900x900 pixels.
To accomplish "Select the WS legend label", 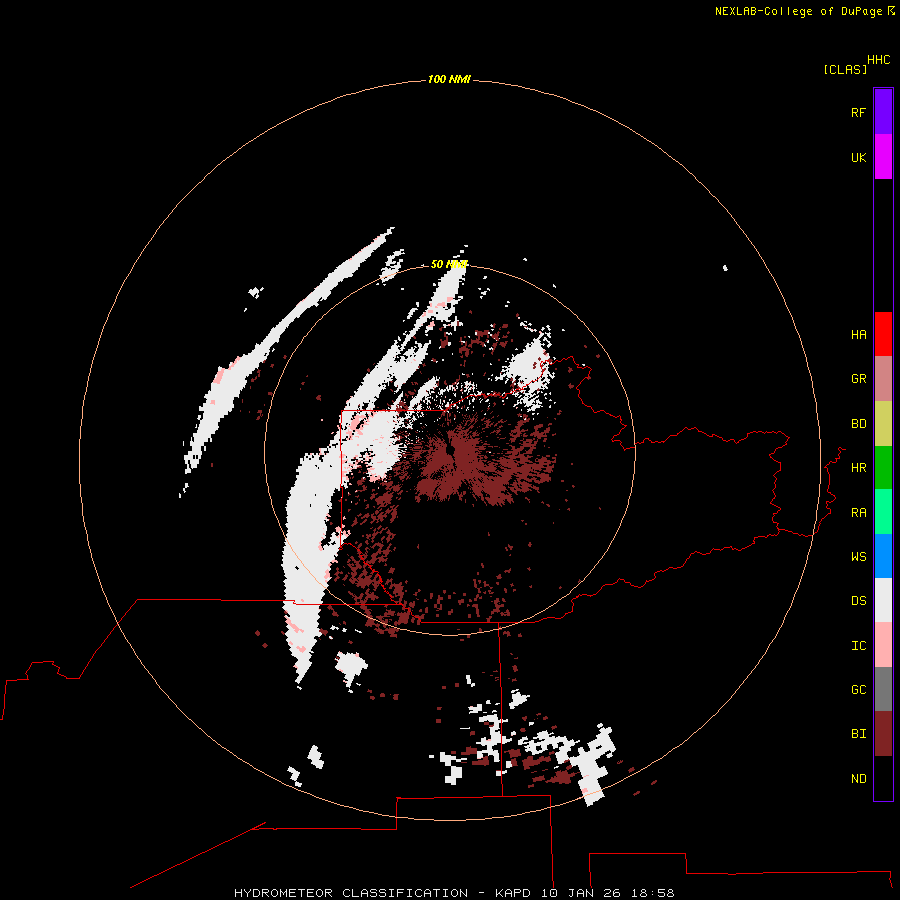I will pos(858,557).
